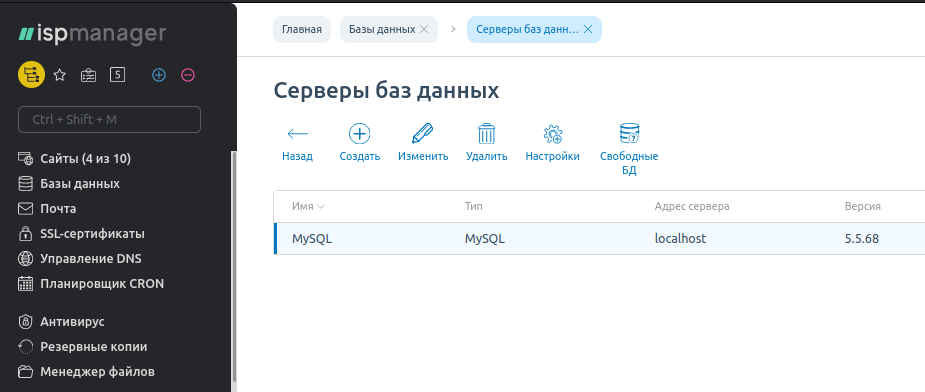Open Менеджер файлов sidebar item

pos(97,372)
